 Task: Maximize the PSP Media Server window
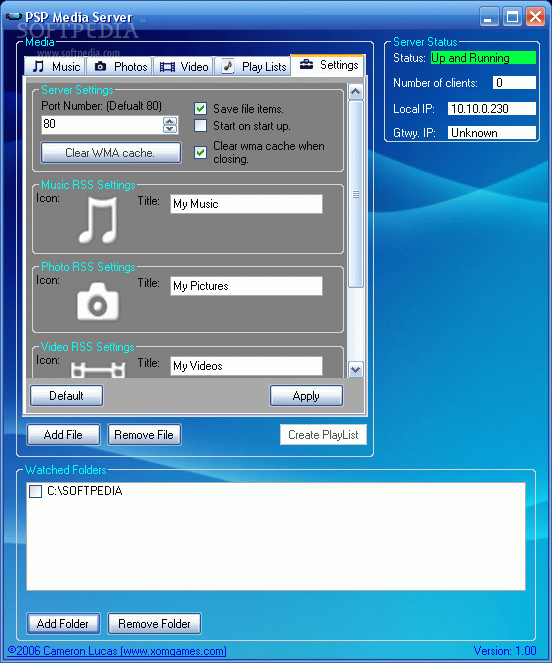[x=513, y=17]
